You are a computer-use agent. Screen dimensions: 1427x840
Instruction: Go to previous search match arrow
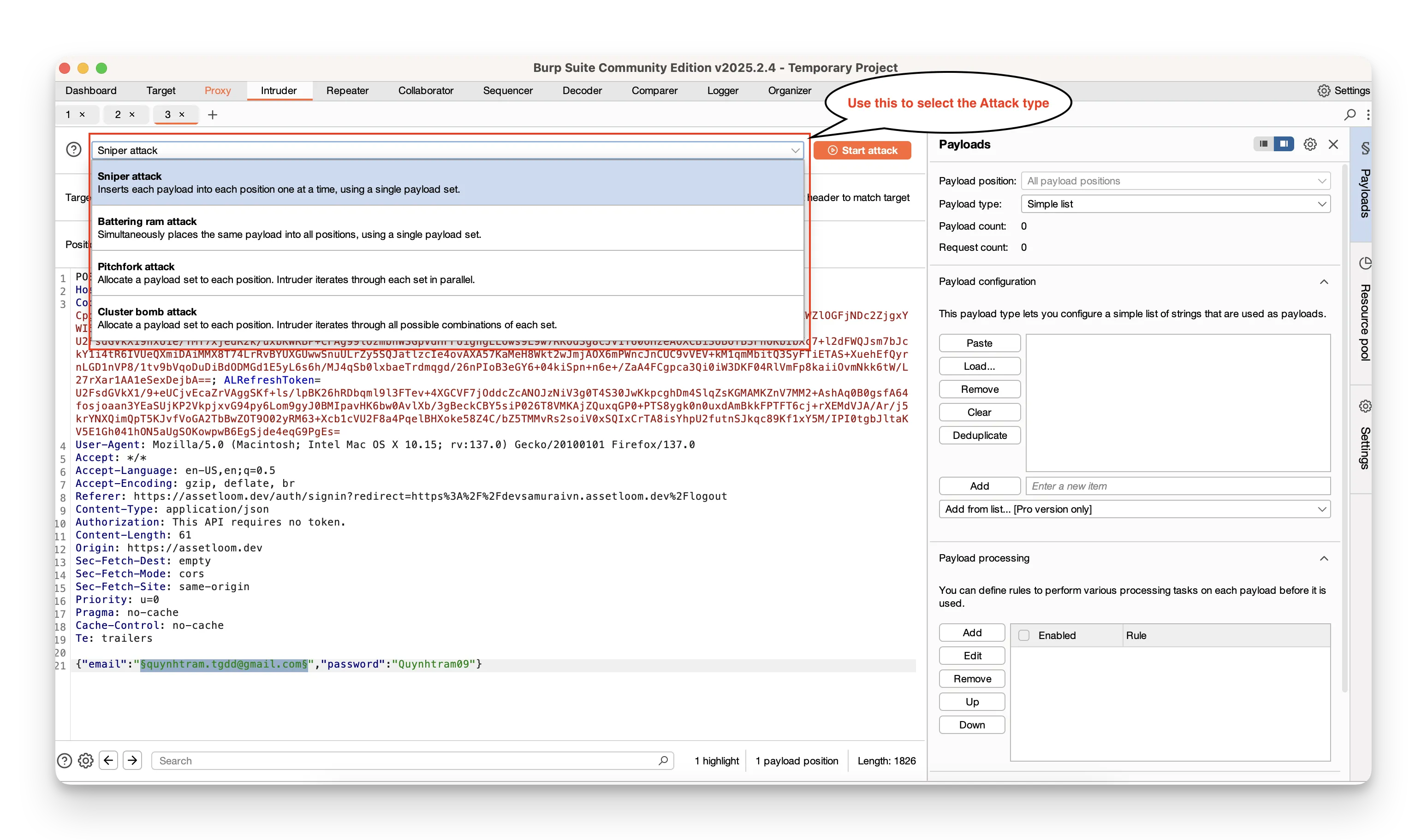(x=108, y=760)
